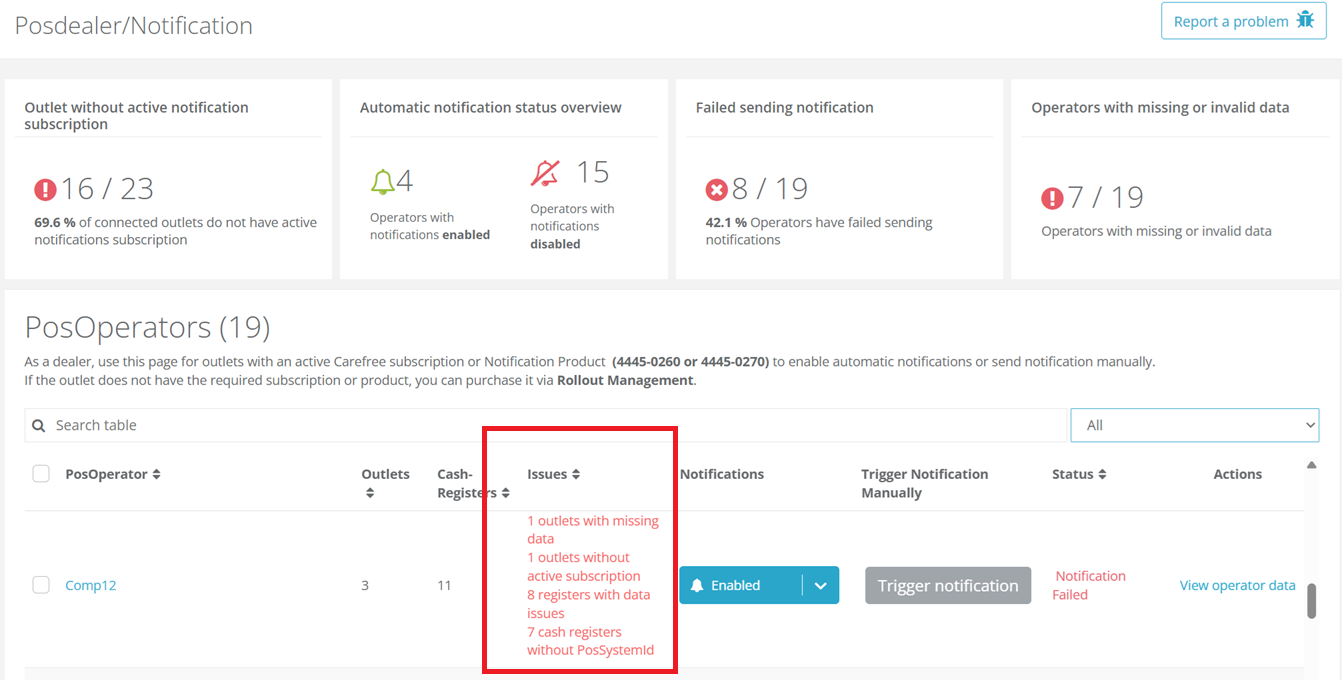This screenshot has width=1342, height=680.
Task: Click the bell icon on Enabled button
Action: 697,586
